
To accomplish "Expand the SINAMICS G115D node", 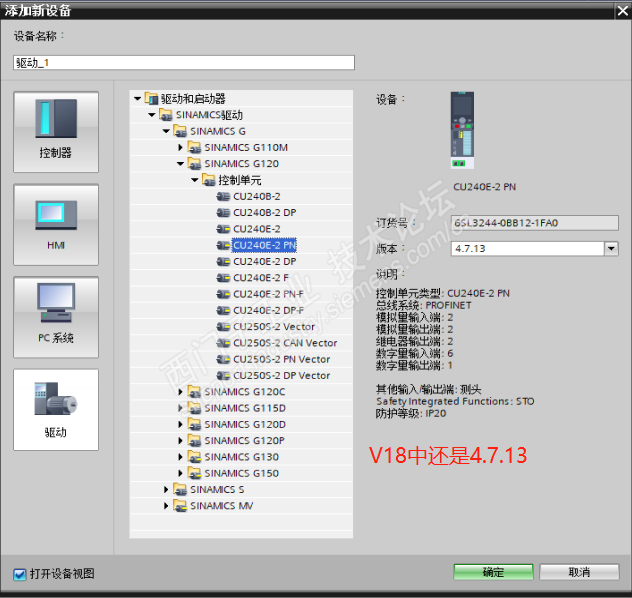I will 180,408.
